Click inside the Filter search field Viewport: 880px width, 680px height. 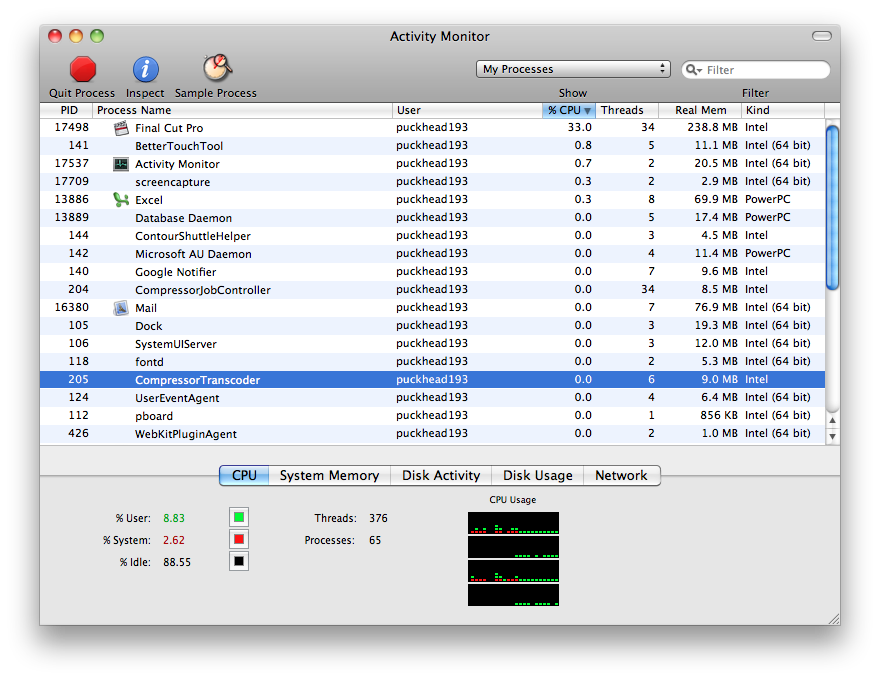coord(755,70)
